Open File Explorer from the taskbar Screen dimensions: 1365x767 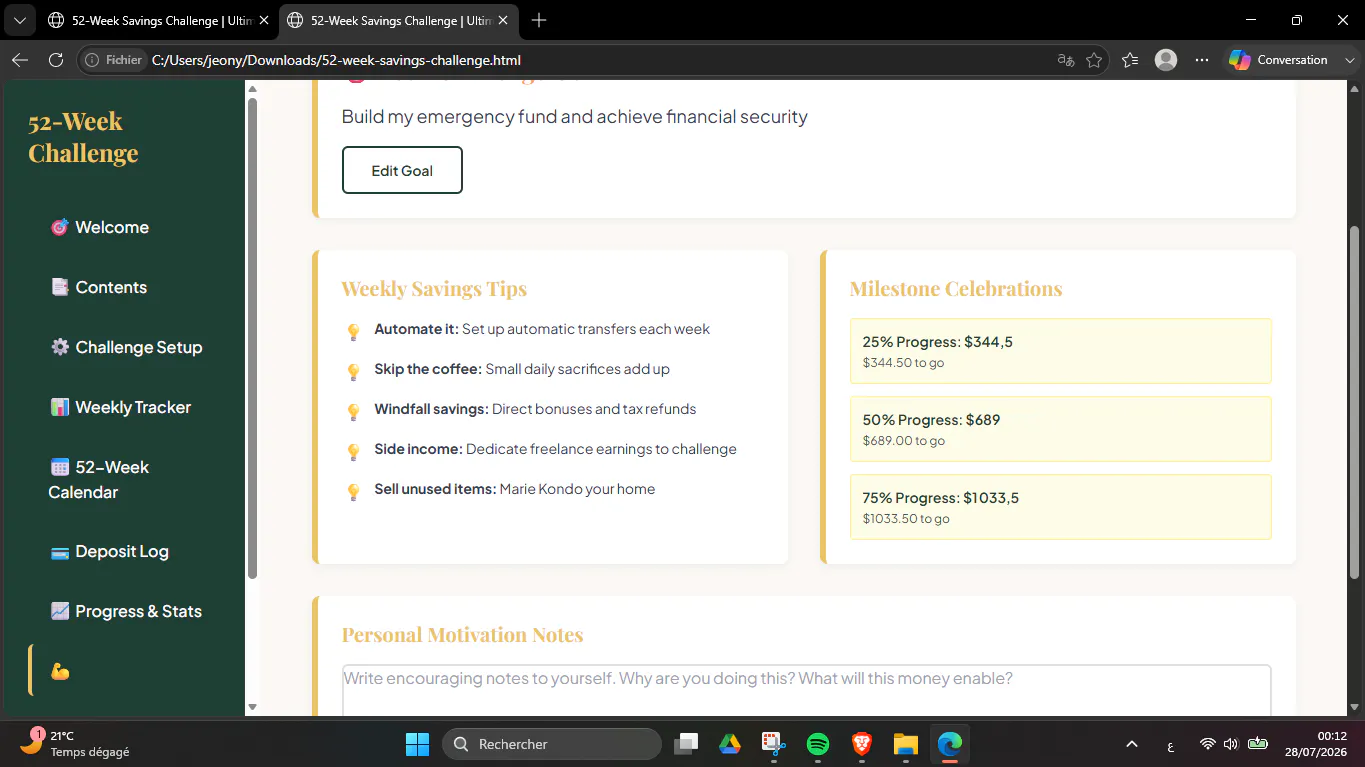[905, 744]
